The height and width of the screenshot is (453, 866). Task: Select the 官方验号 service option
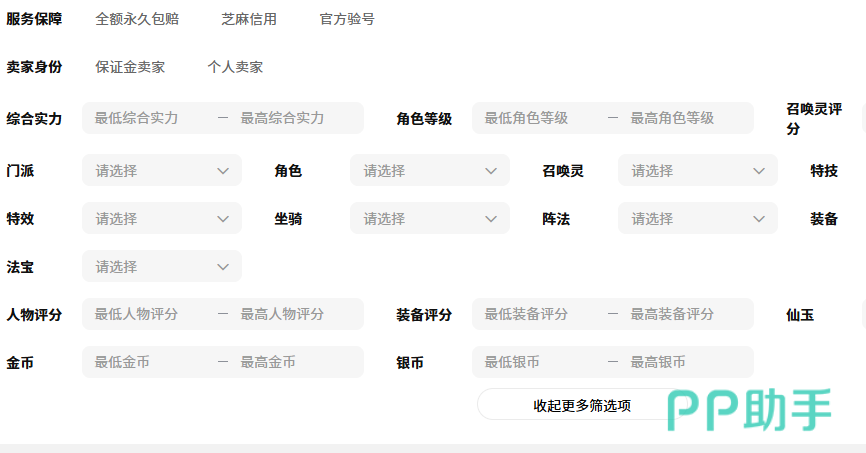347,19
